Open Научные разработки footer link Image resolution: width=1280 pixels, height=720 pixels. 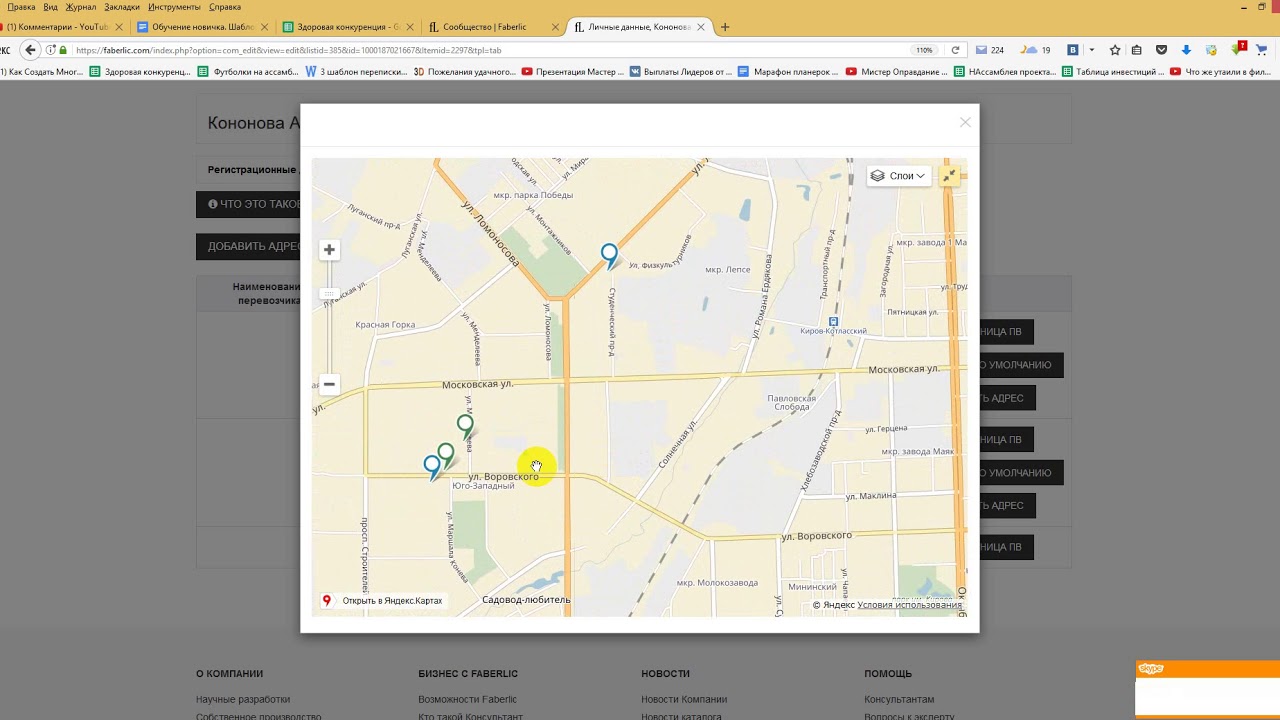(243, 699)
